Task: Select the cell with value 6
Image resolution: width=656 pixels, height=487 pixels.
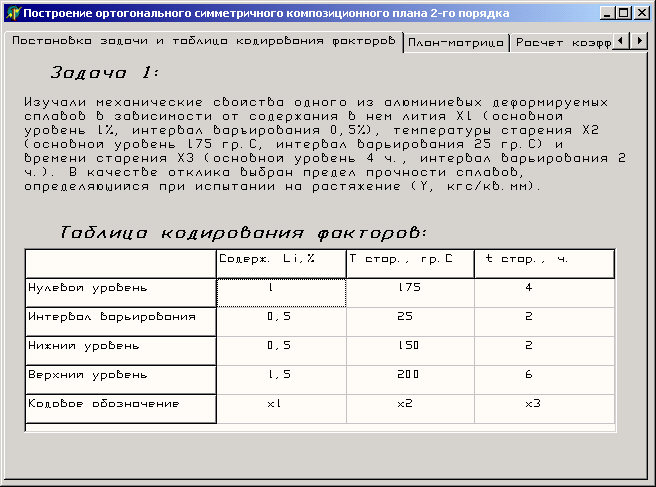Action: click(x=545, y=380)
